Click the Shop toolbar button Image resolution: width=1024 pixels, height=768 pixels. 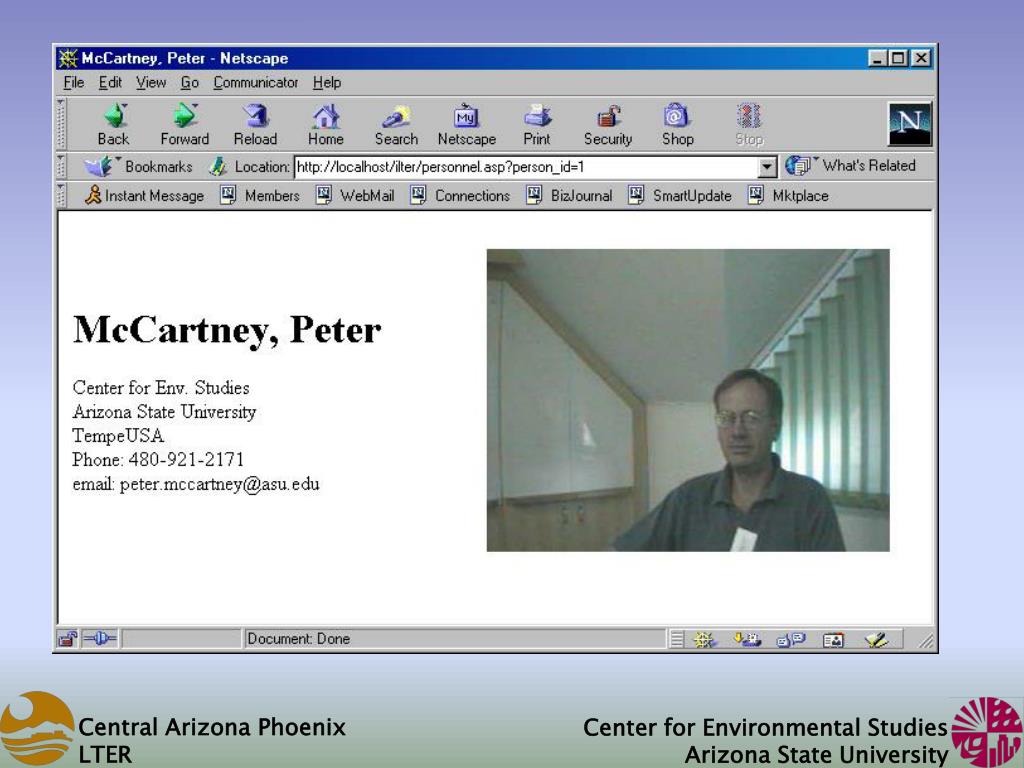pyautogui.click(x=678, y=125)
